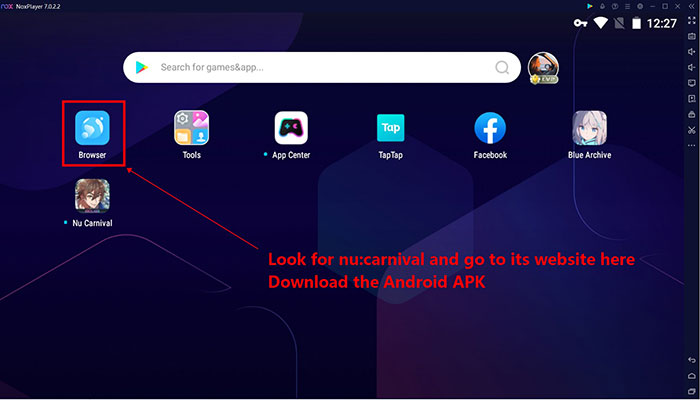Take a screenshot with the scissors icon
Viewport: 700px width, 400px height.
[692, 130]
